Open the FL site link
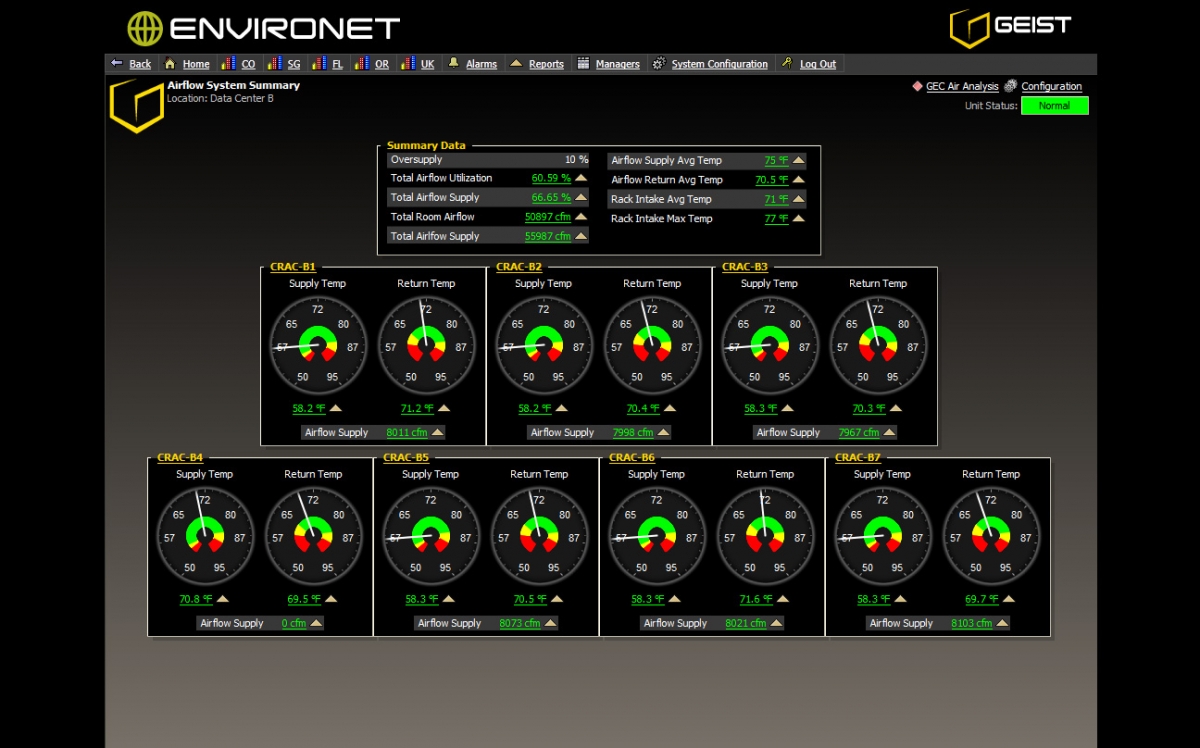 337,64
